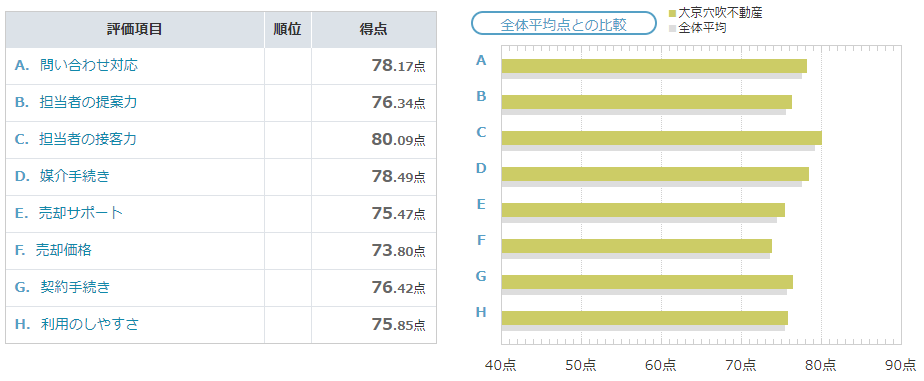
Task: Click the 大京穴吹不動産 legend color square
Action: (673, 13)
